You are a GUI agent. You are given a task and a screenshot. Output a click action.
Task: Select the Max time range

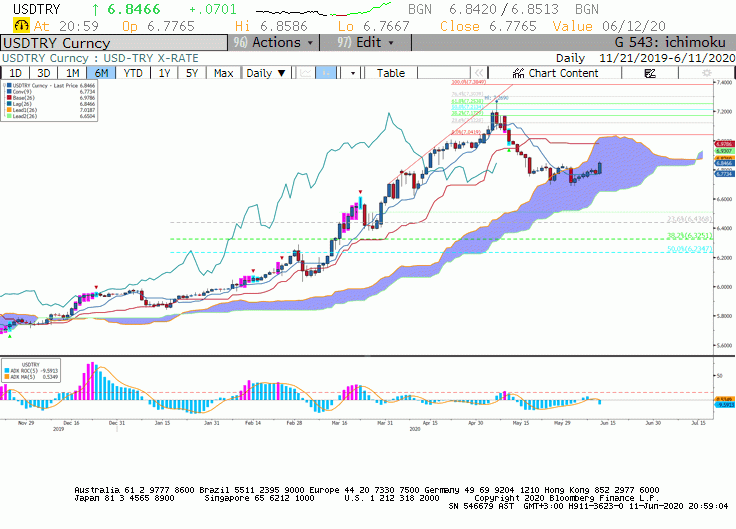click(223, 73)
